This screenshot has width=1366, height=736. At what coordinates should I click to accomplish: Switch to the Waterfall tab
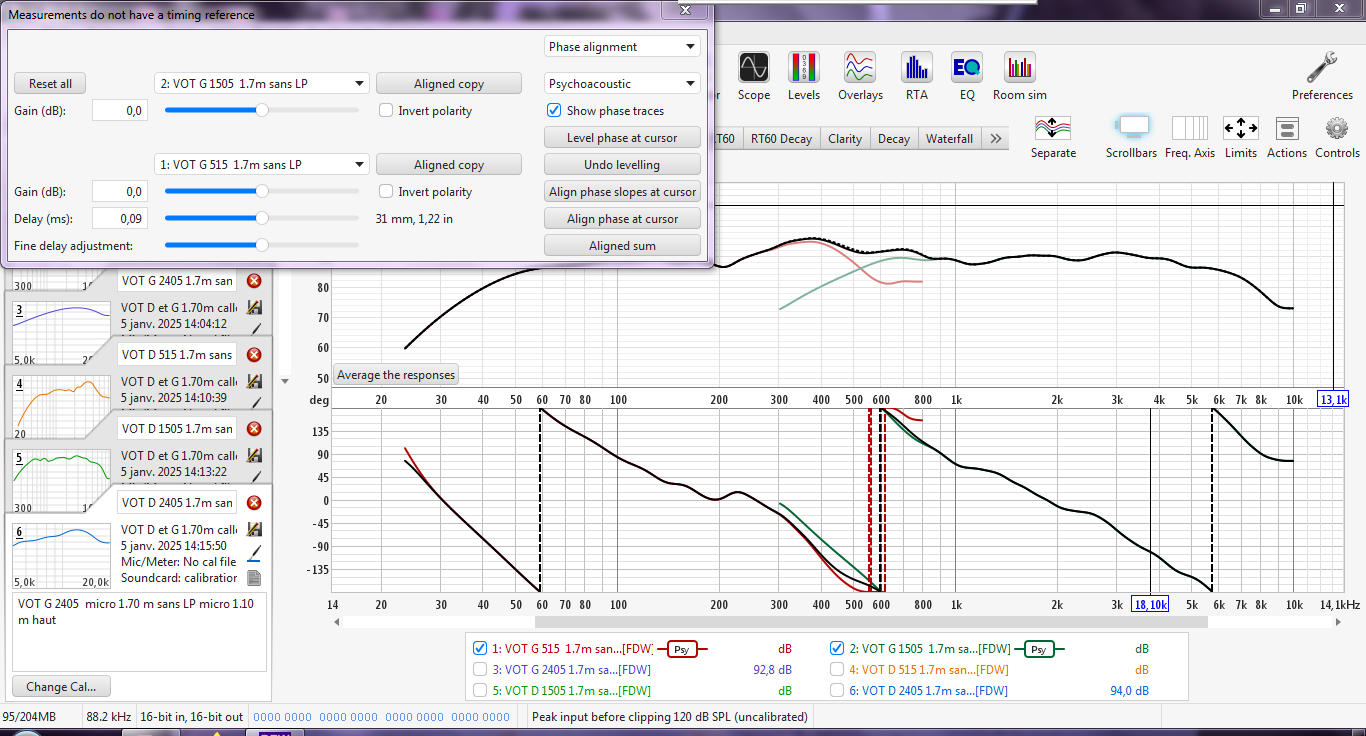[x=949, y=139]
